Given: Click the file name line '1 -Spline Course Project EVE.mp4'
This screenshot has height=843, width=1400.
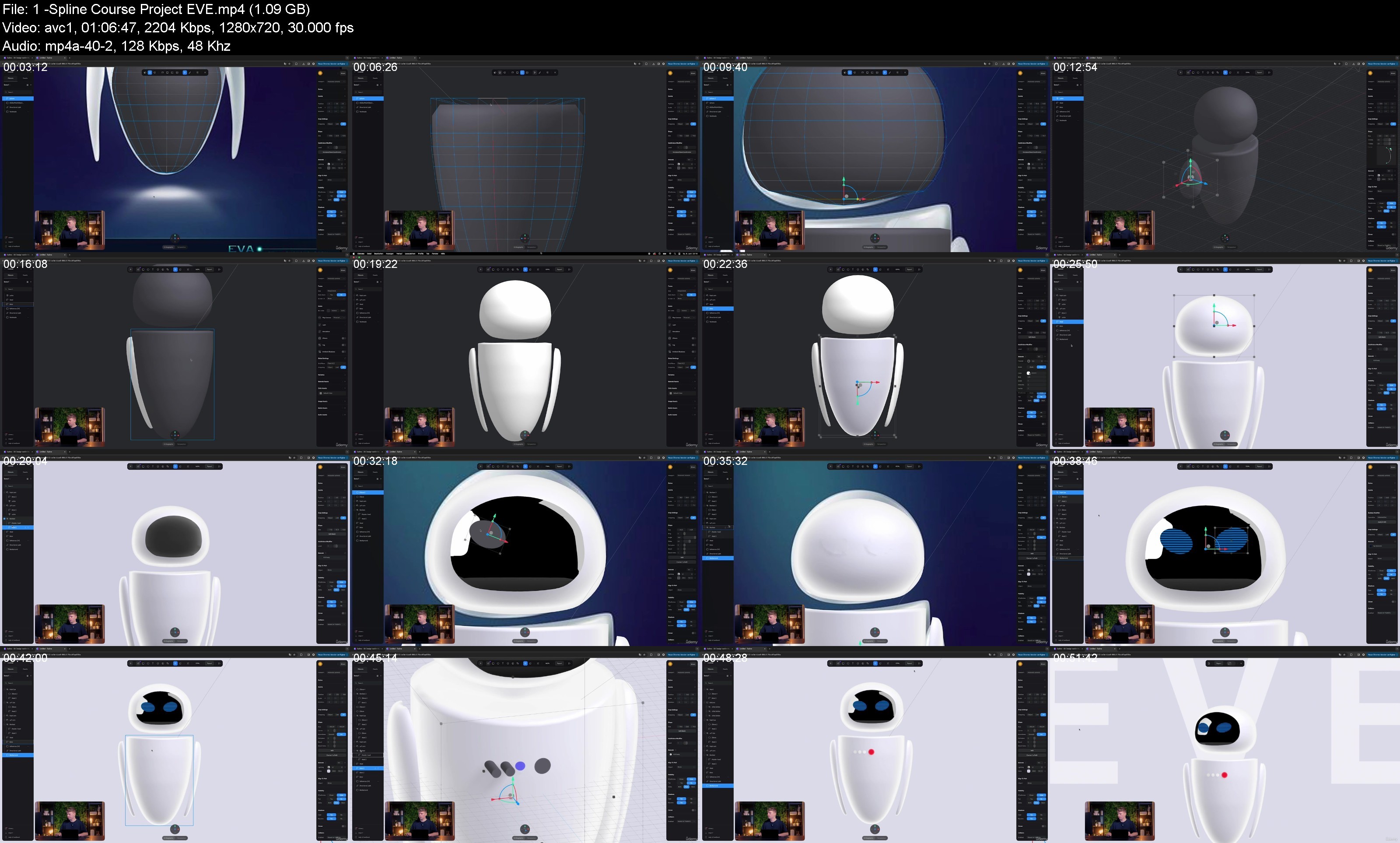Looking at the screenshot, I should point(156,9).
